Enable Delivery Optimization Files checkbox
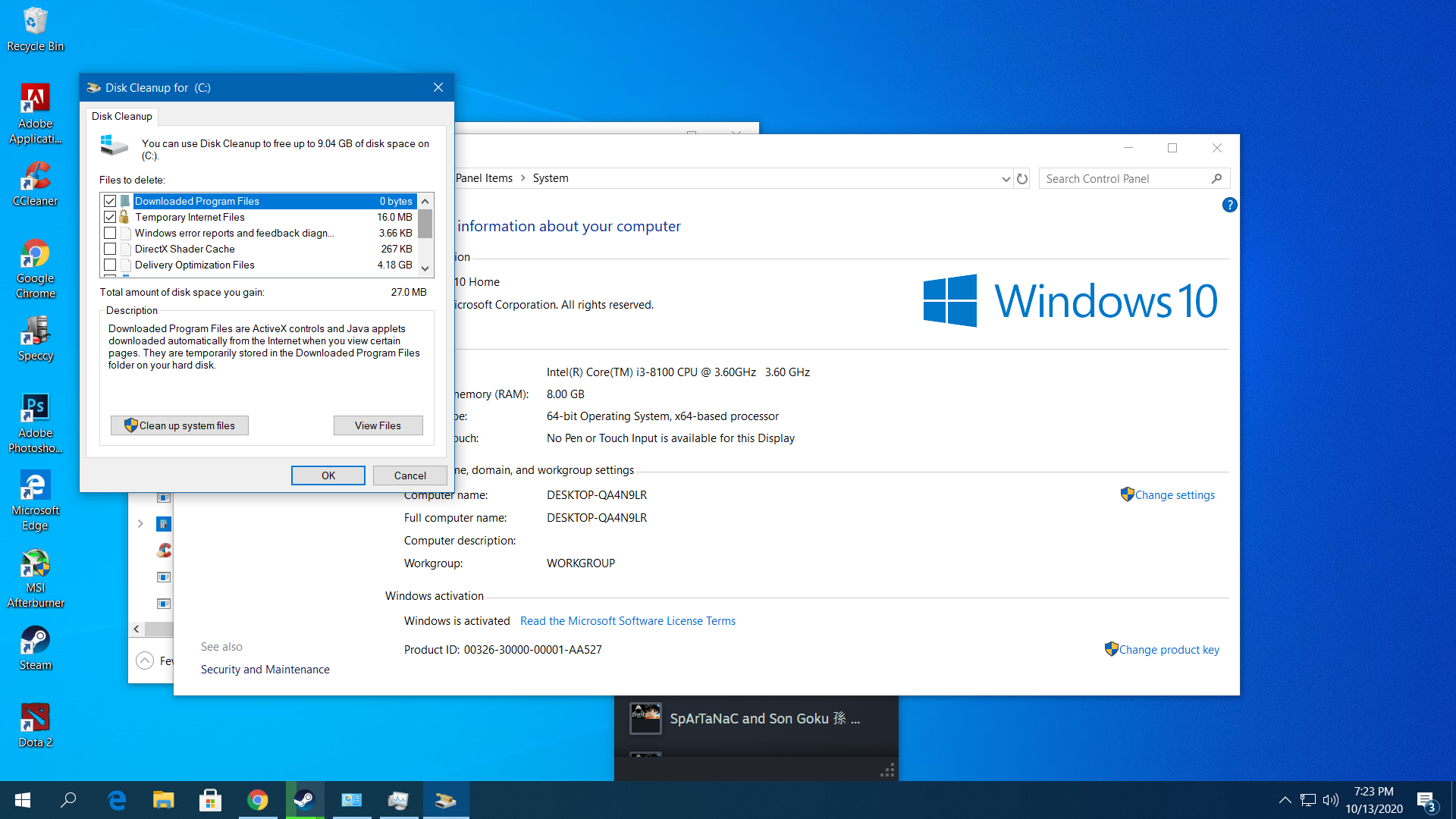The width and height of the screenshot is (1456, 819). [110, 265]
